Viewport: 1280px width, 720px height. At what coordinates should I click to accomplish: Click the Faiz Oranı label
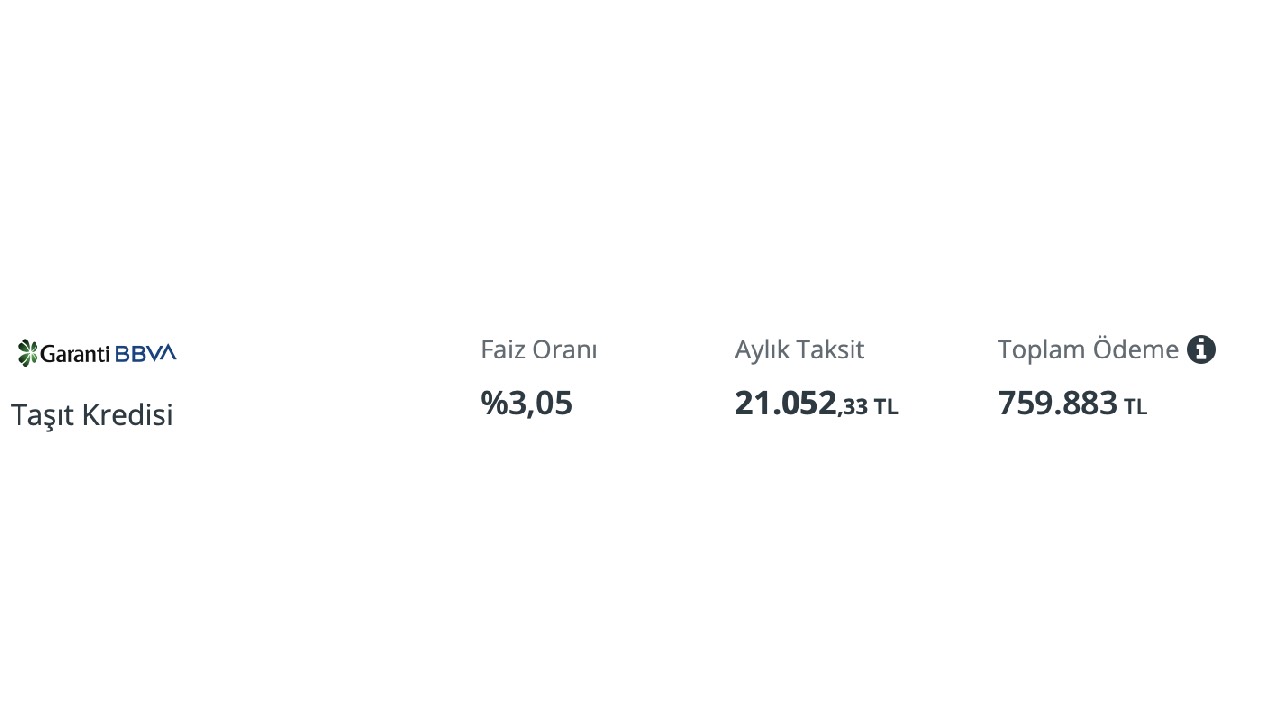pos(538,350)
